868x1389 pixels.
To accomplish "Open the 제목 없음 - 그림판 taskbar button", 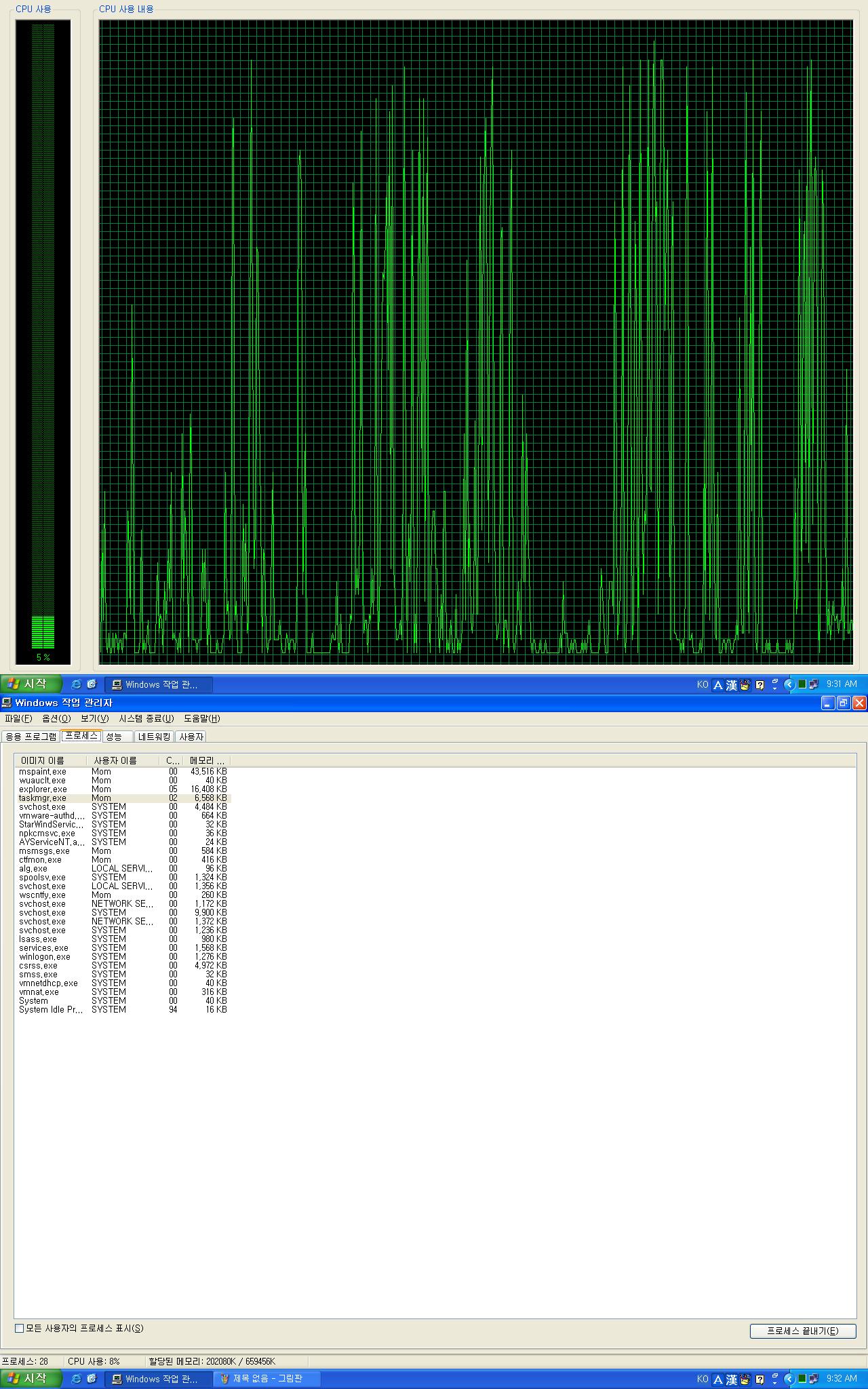I will click(267, 1379).
